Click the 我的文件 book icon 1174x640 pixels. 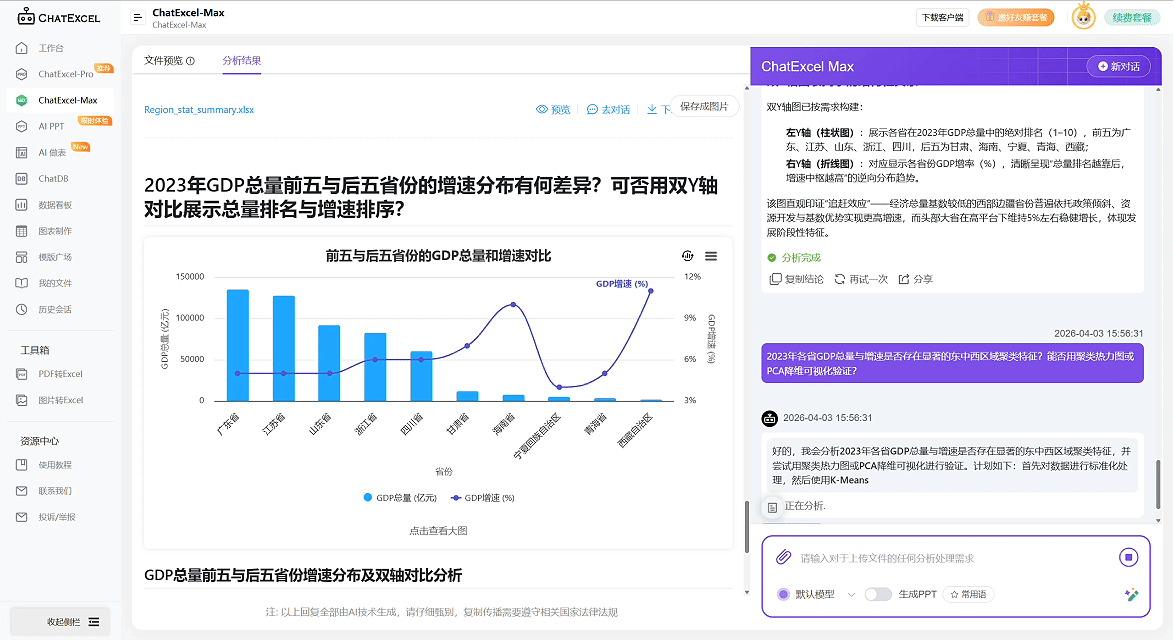click(22, 283)
